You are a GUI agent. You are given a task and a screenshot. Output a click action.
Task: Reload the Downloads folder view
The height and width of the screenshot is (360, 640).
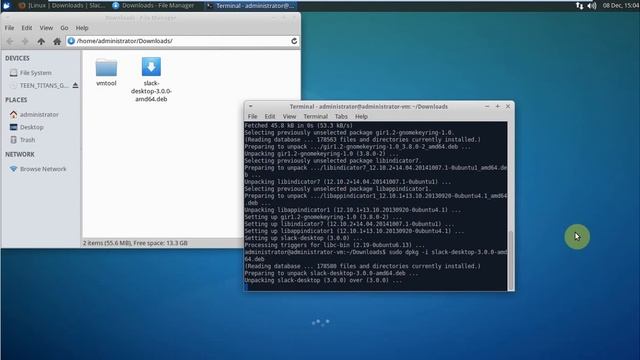click(x=294, y=41)
